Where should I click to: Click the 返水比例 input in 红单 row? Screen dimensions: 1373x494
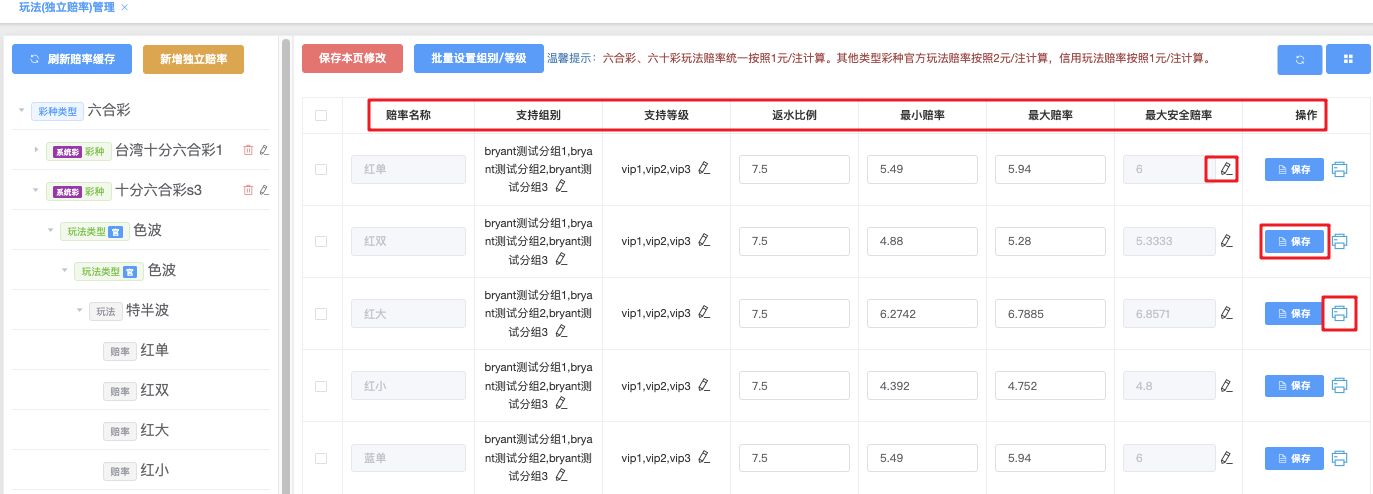[794, 170]
